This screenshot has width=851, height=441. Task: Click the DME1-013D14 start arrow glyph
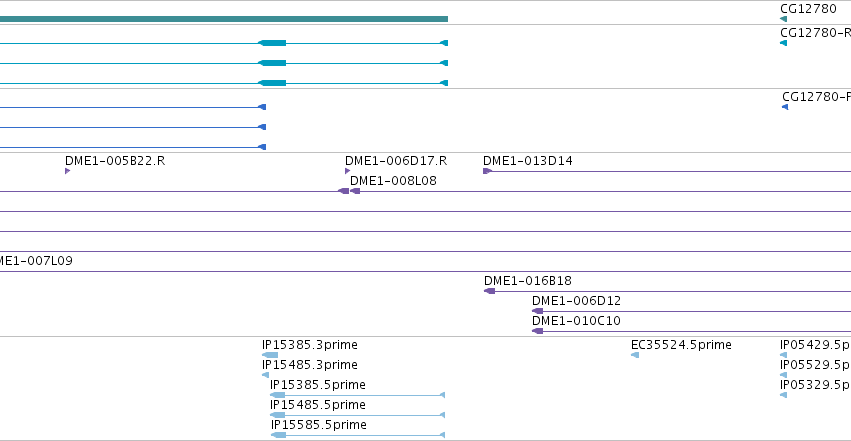click(x=487, y=171)
